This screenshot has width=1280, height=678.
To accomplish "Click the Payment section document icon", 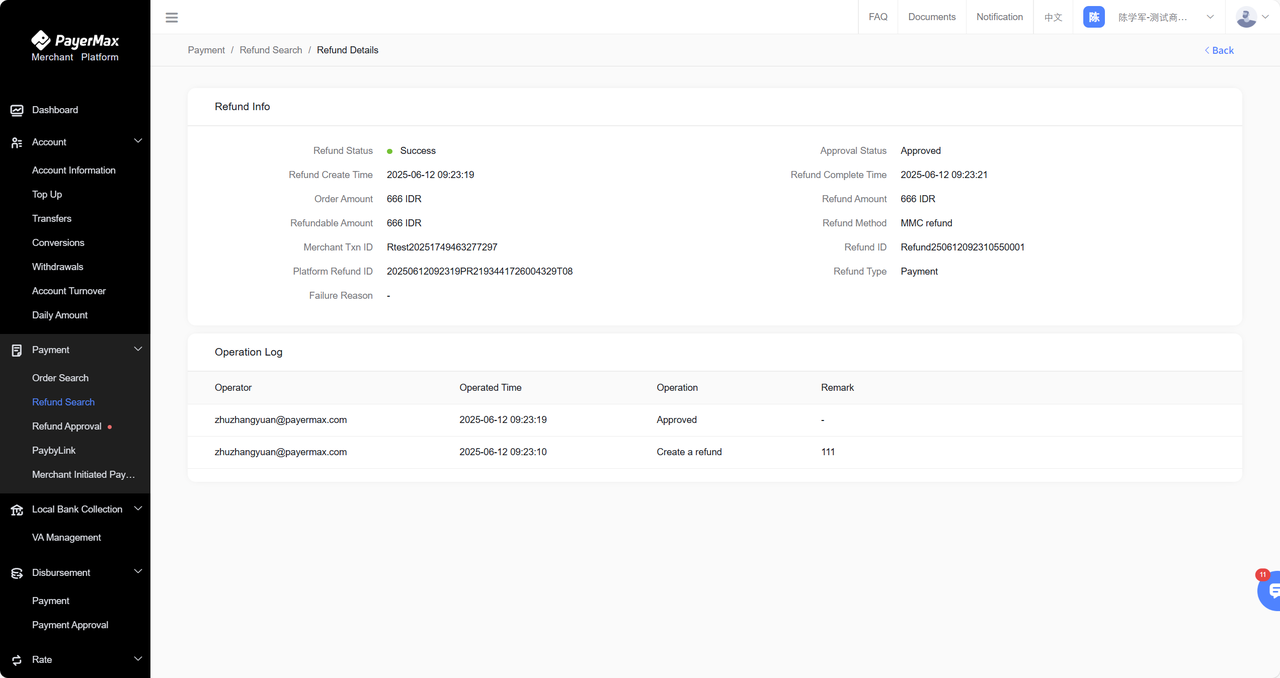I will pos(17,350).
